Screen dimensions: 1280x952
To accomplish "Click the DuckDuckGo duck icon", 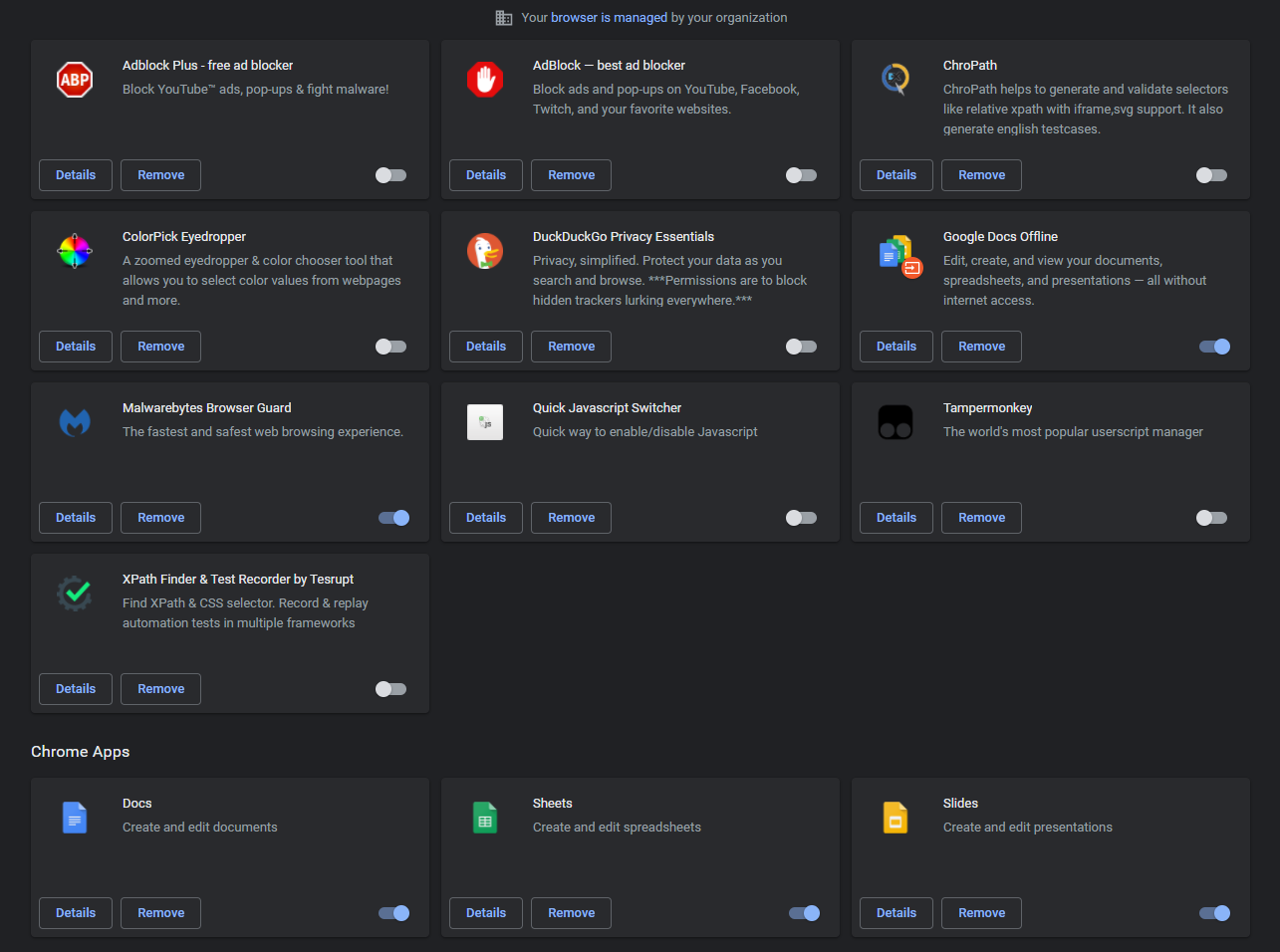I will coord(485,251).
